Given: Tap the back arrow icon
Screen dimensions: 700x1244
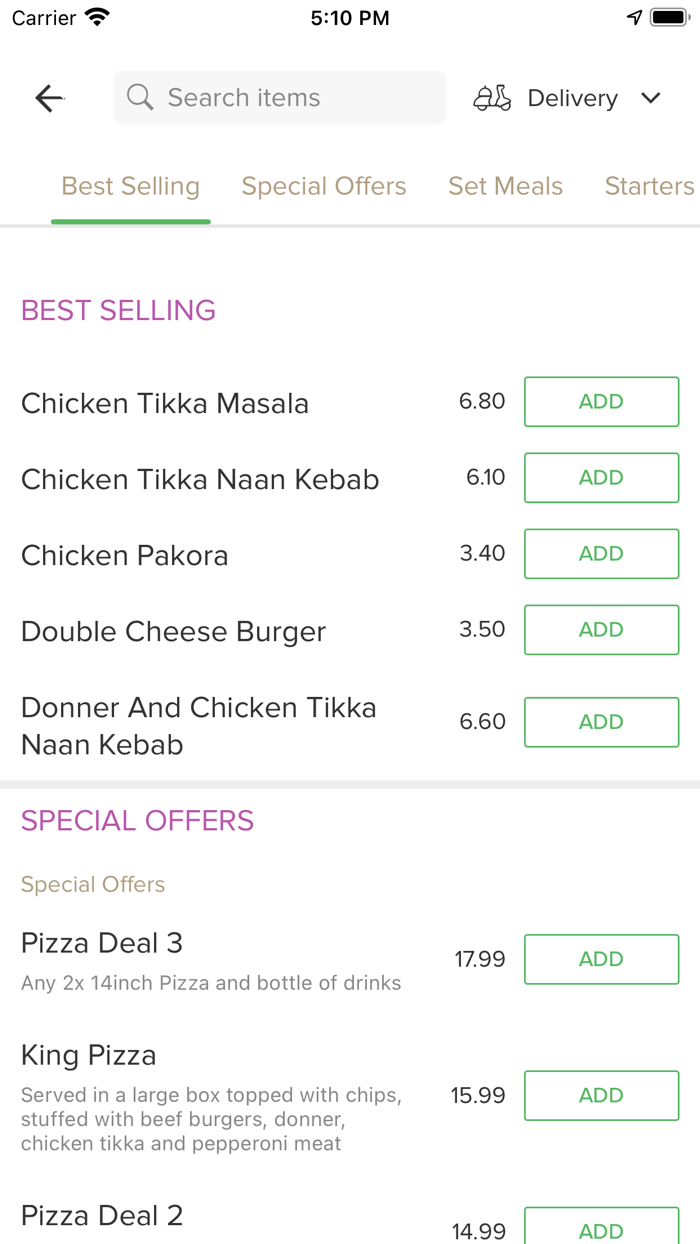Looking at the screenshot, I should 49,98.
